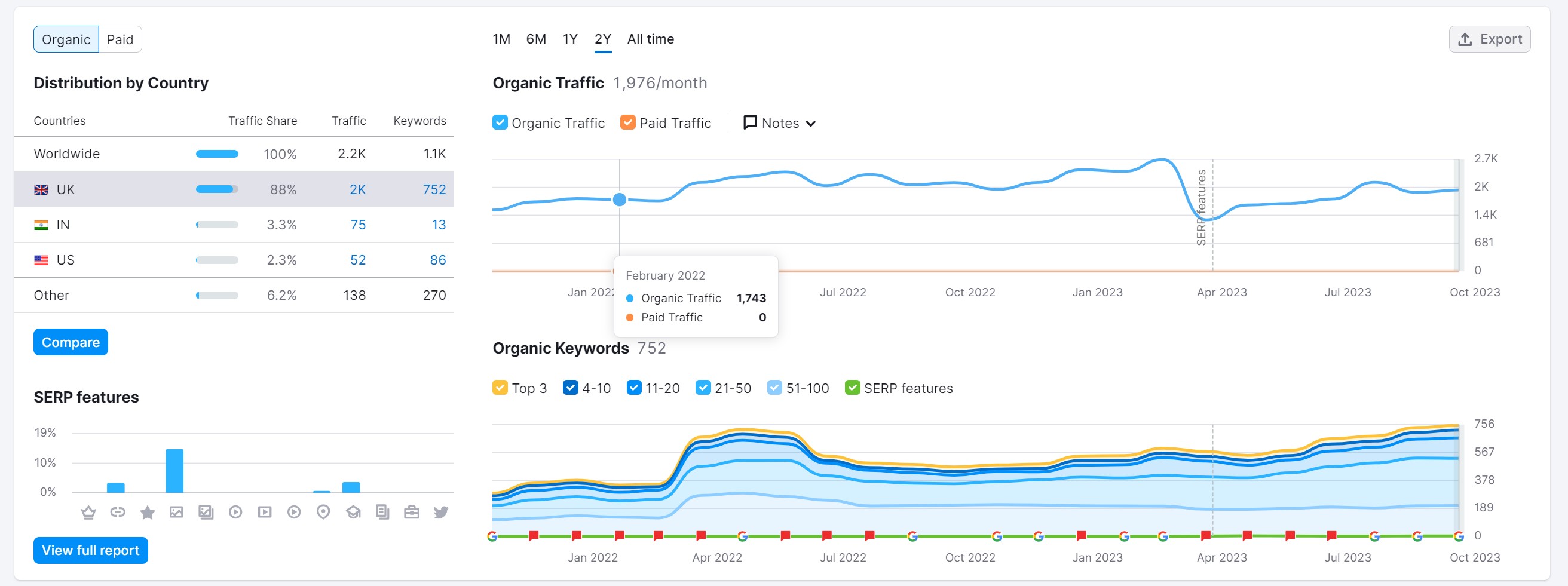Disable the Top 3 keywords checkbox
Screen dimensions: 1568x586
500,388
